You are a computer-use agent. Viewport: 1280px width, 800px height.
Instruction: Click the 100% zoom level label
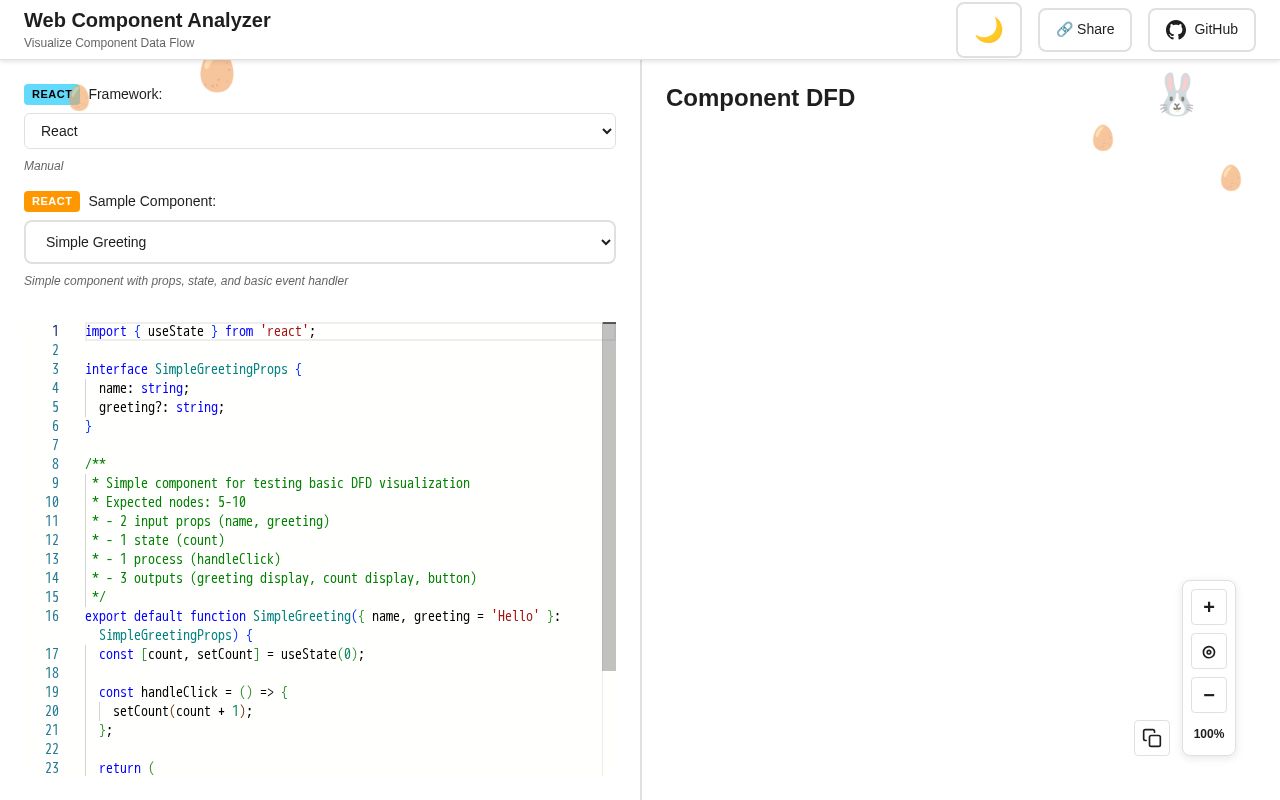coord(1209,734)
